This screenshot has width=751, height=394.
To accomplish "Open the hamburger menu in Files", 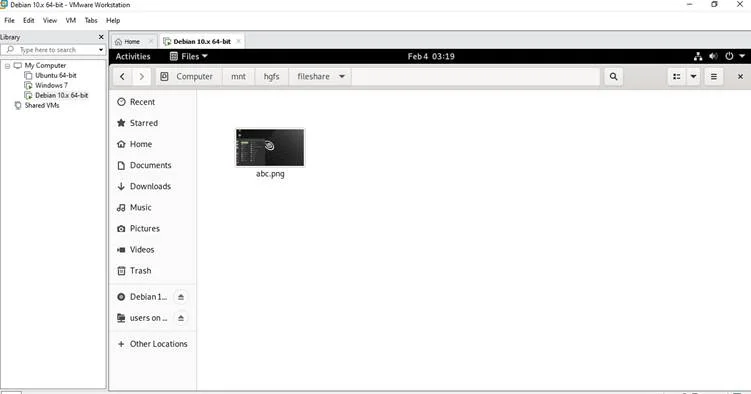I will 714,77.
